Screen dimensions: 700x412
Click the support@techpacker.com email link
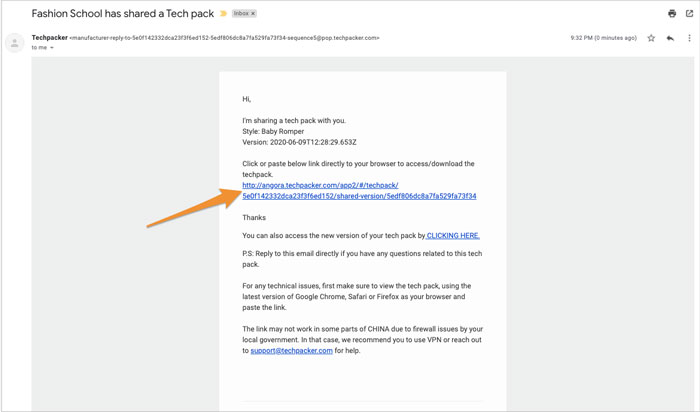tap(291, 351)
